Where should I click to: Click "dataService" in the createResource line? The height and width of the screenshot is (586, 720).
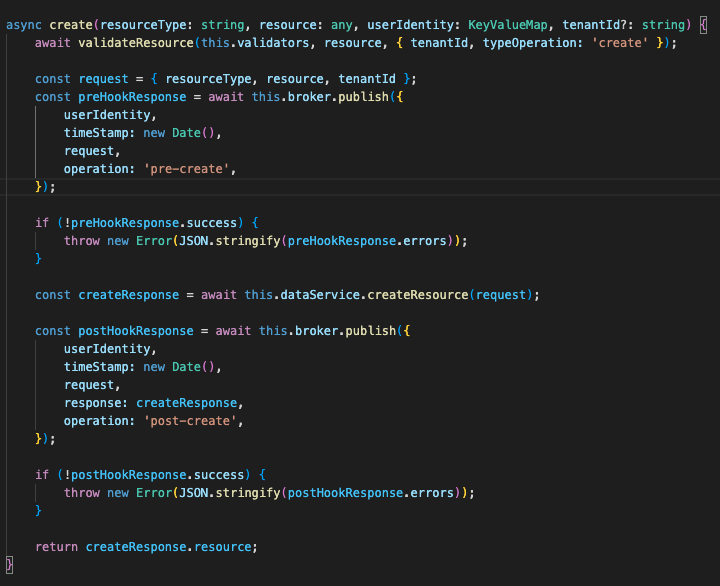click(x=320, y=295)
